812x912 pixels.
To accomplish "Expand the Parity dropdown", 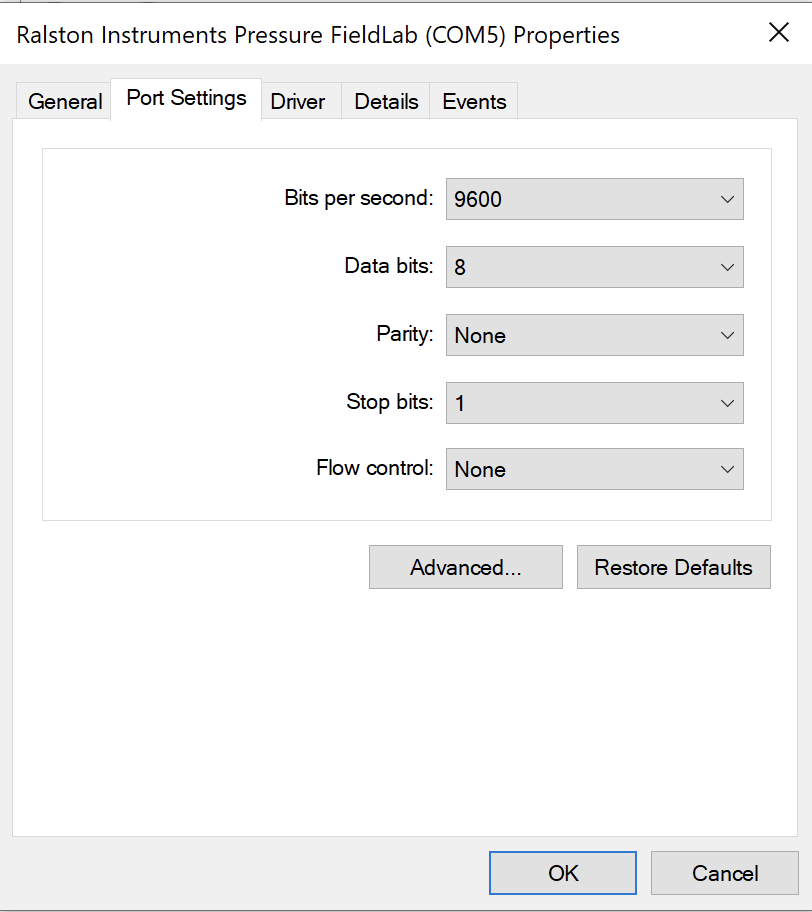I will (x=594, y=335).
